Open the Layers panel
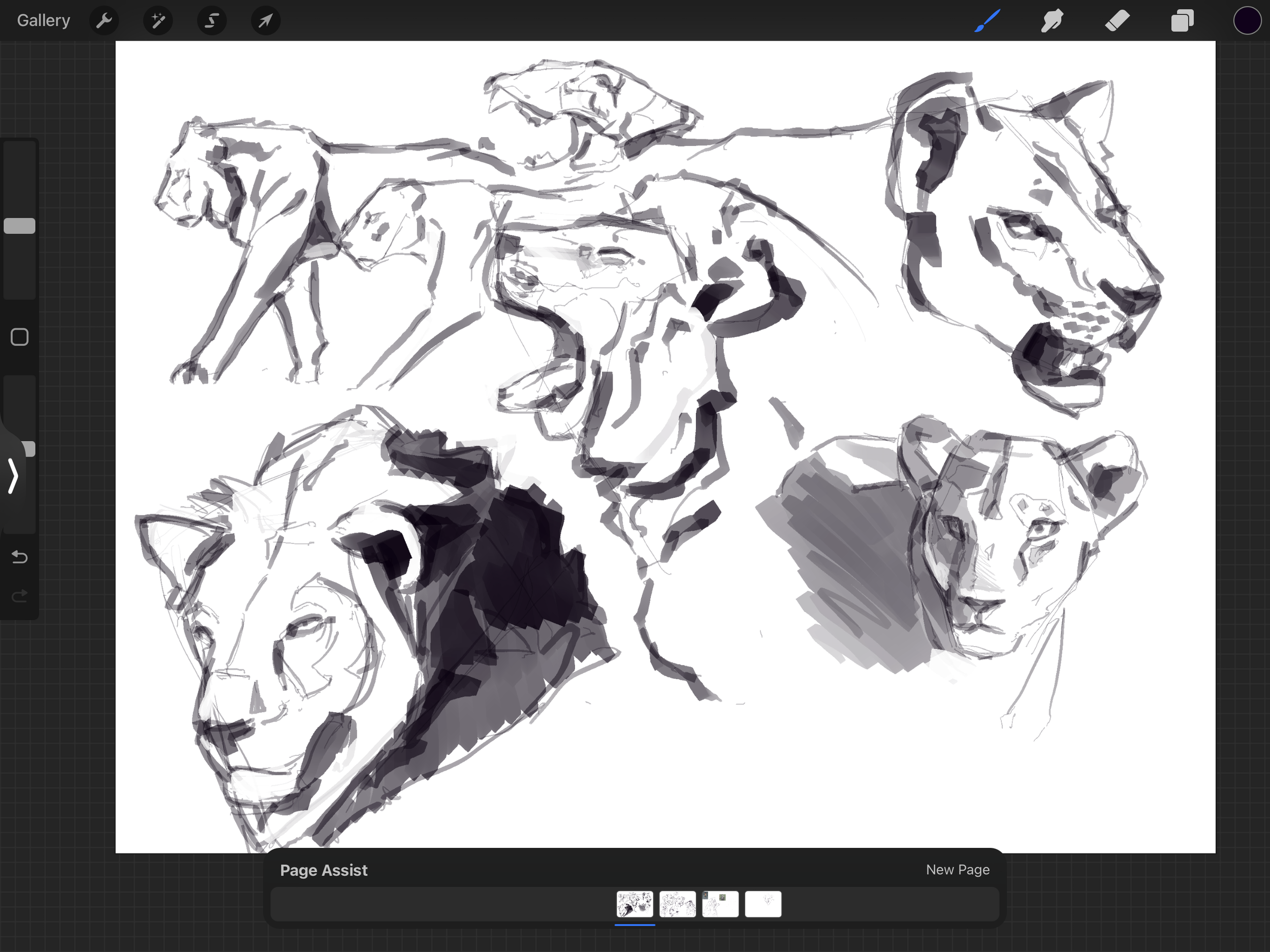The height and width of the screenshot is (952, 1270). coord(1182,21)
